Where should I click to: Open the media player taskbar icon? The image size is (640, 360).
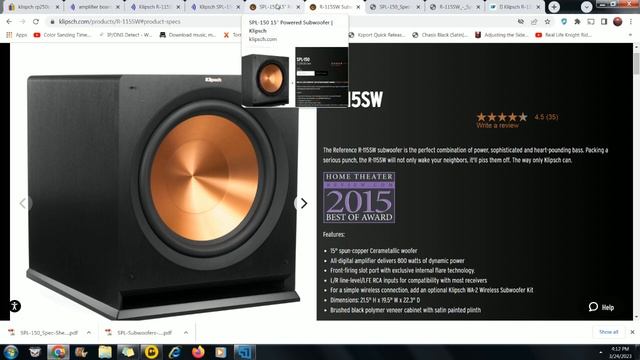pyautogui.click(x=221, y=352)
